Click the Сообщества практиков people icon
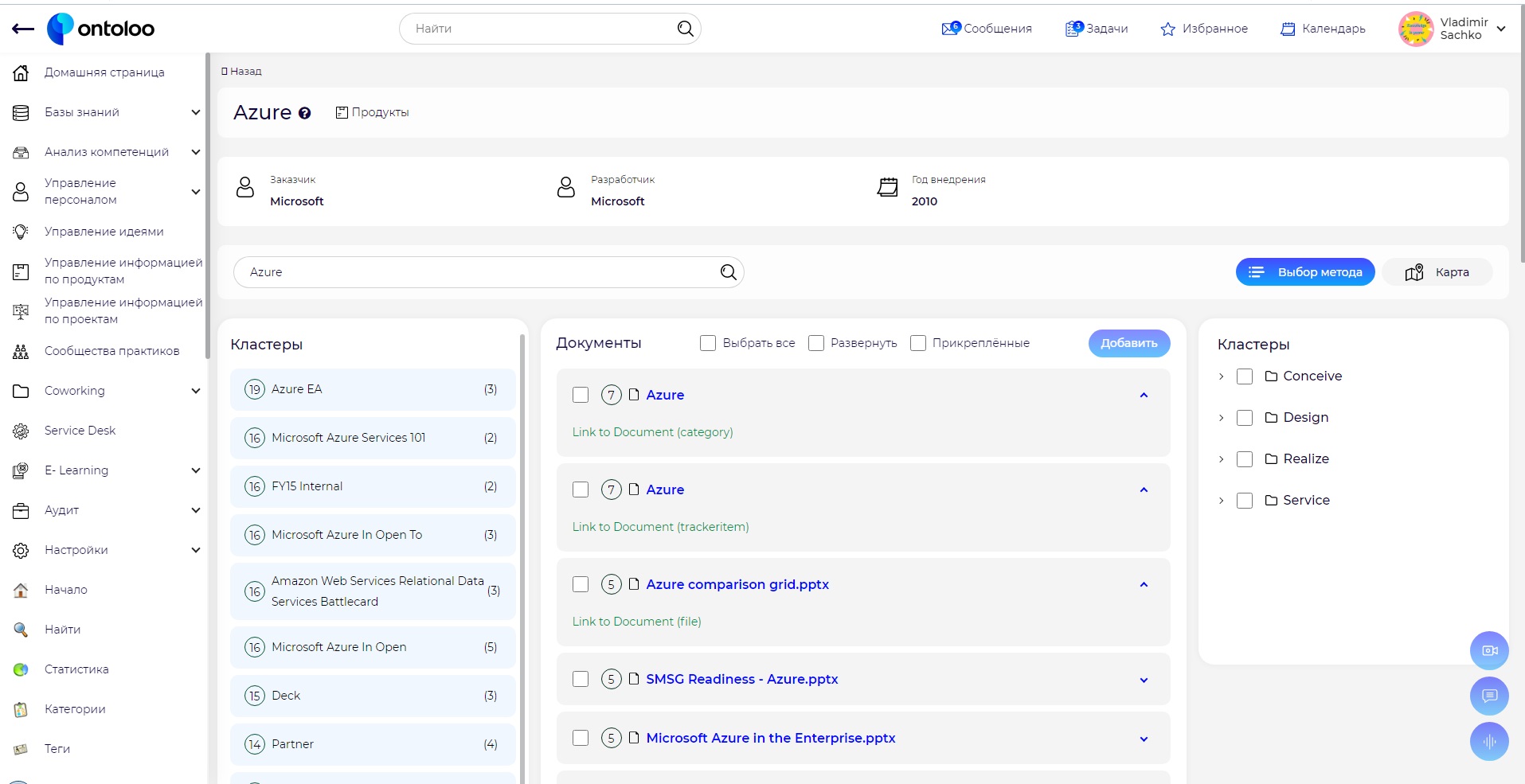The width and height of the screenshot is (1525, 784). (22, 351)
